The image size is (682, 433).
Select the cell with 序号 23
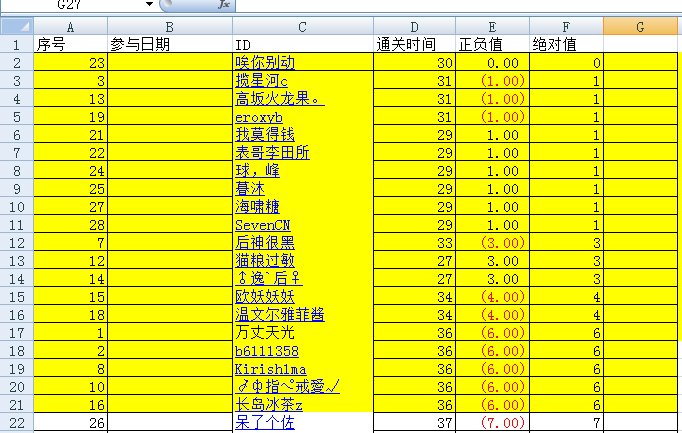coord(70,63)
